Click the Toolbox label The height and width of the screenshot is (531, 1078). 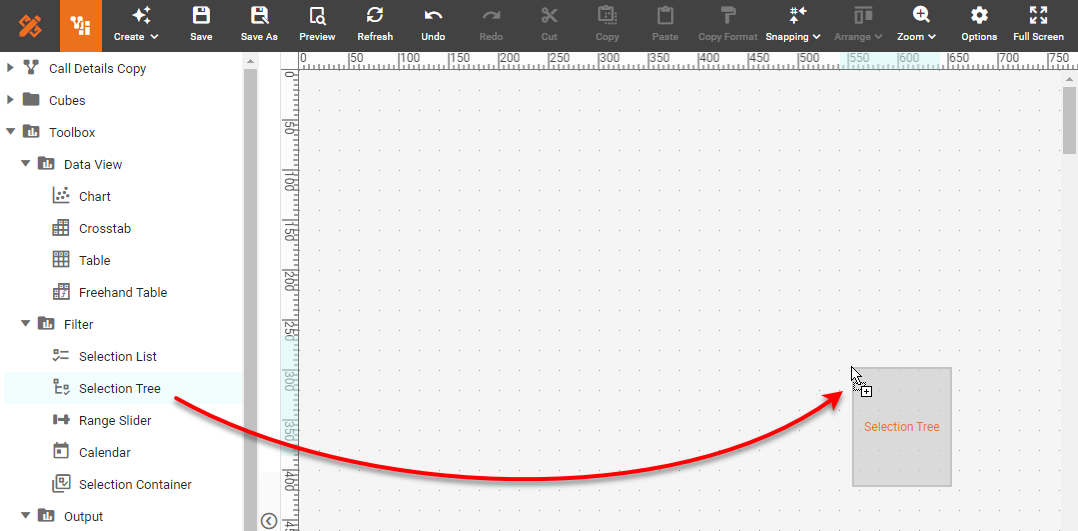click(72, 133)
